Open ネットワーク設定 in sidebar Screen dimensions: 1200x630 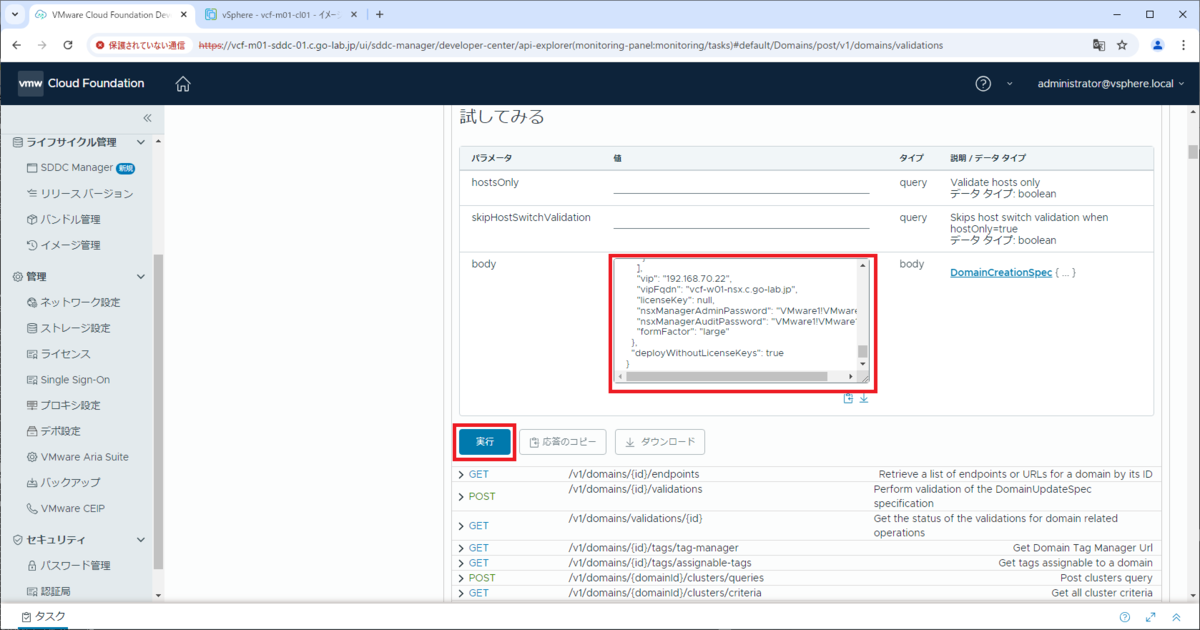73,303
